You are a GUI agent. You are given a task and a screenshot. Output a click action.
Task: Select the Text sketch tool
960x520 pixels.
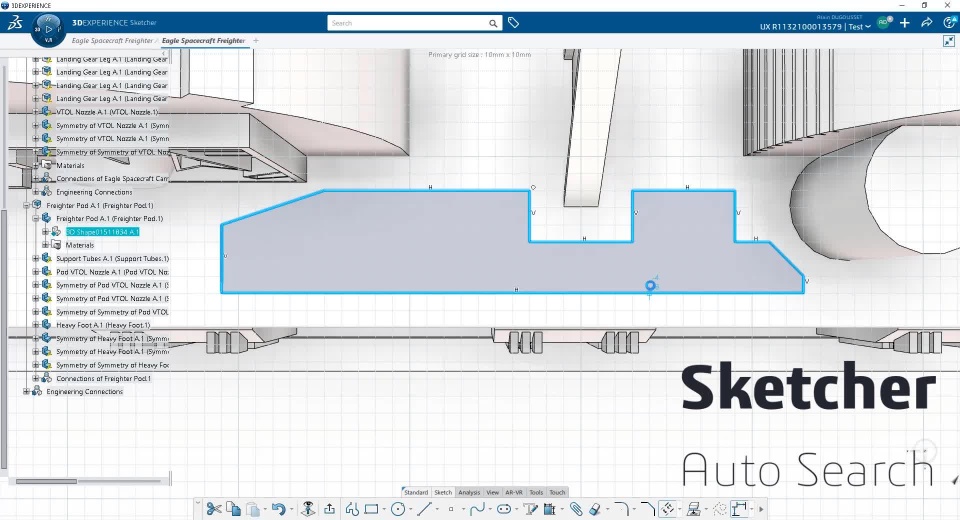pyautogui.click(x=530, y=509)
